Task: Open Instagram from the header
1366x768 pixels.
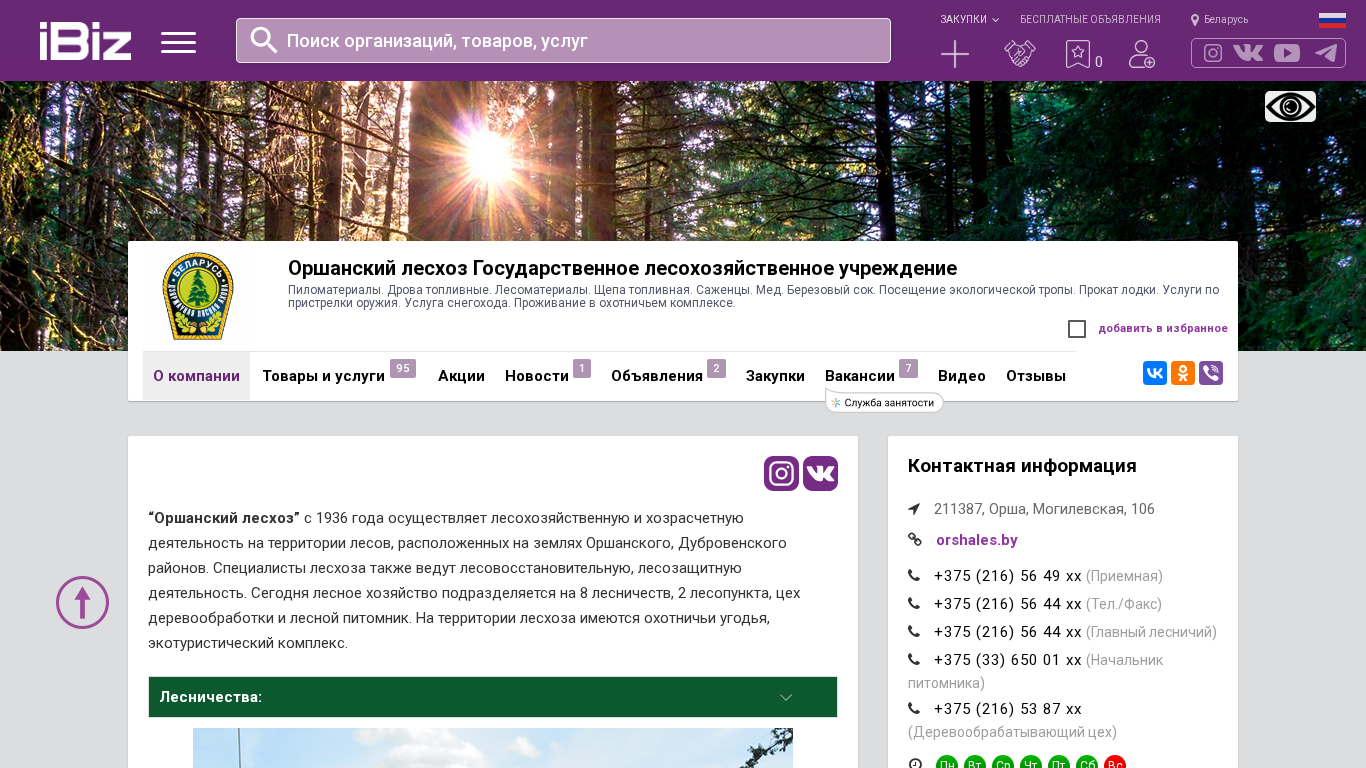Action: (x=1213, y=53)
